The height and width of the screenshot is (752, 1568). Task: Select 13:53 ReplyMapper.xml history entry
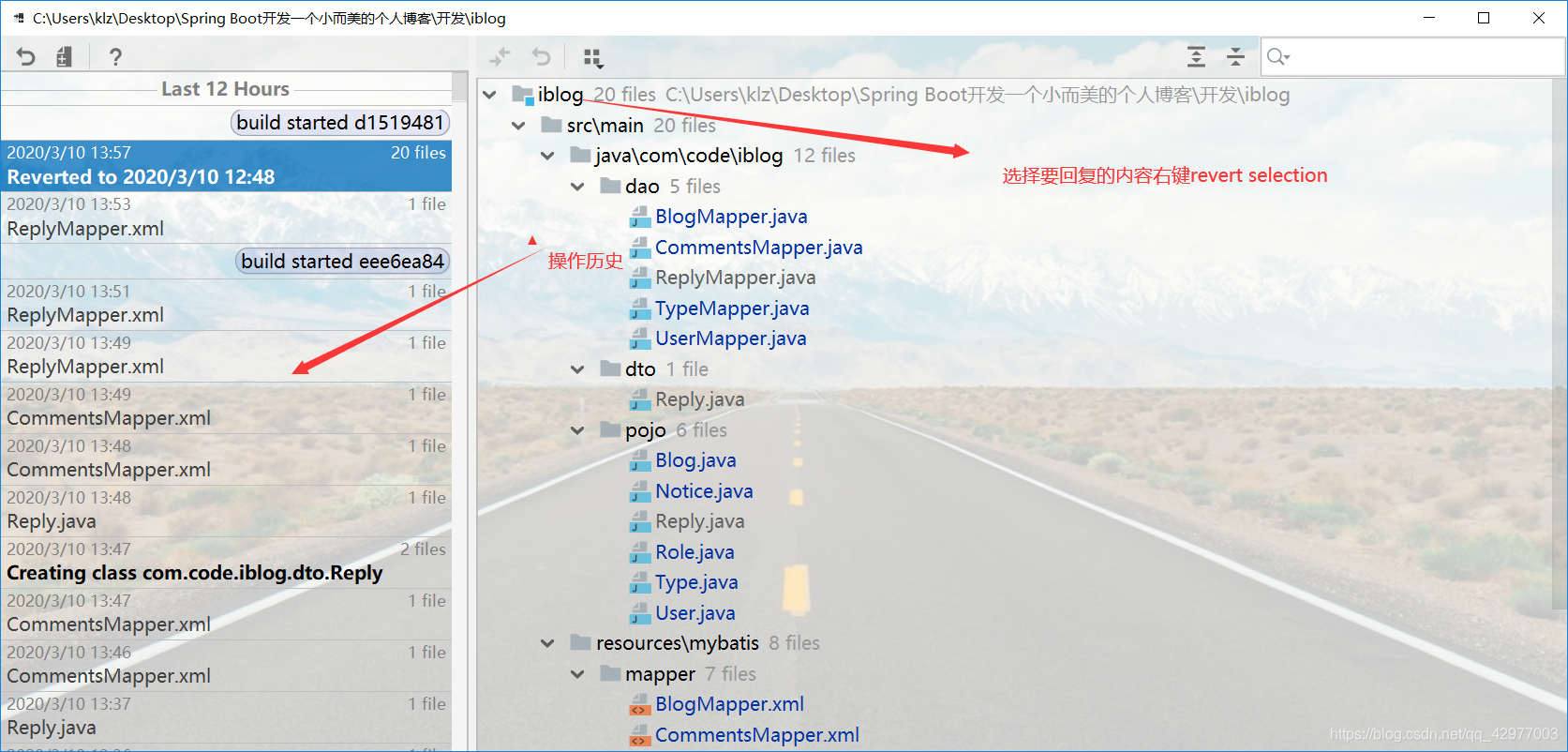point(226,218)
